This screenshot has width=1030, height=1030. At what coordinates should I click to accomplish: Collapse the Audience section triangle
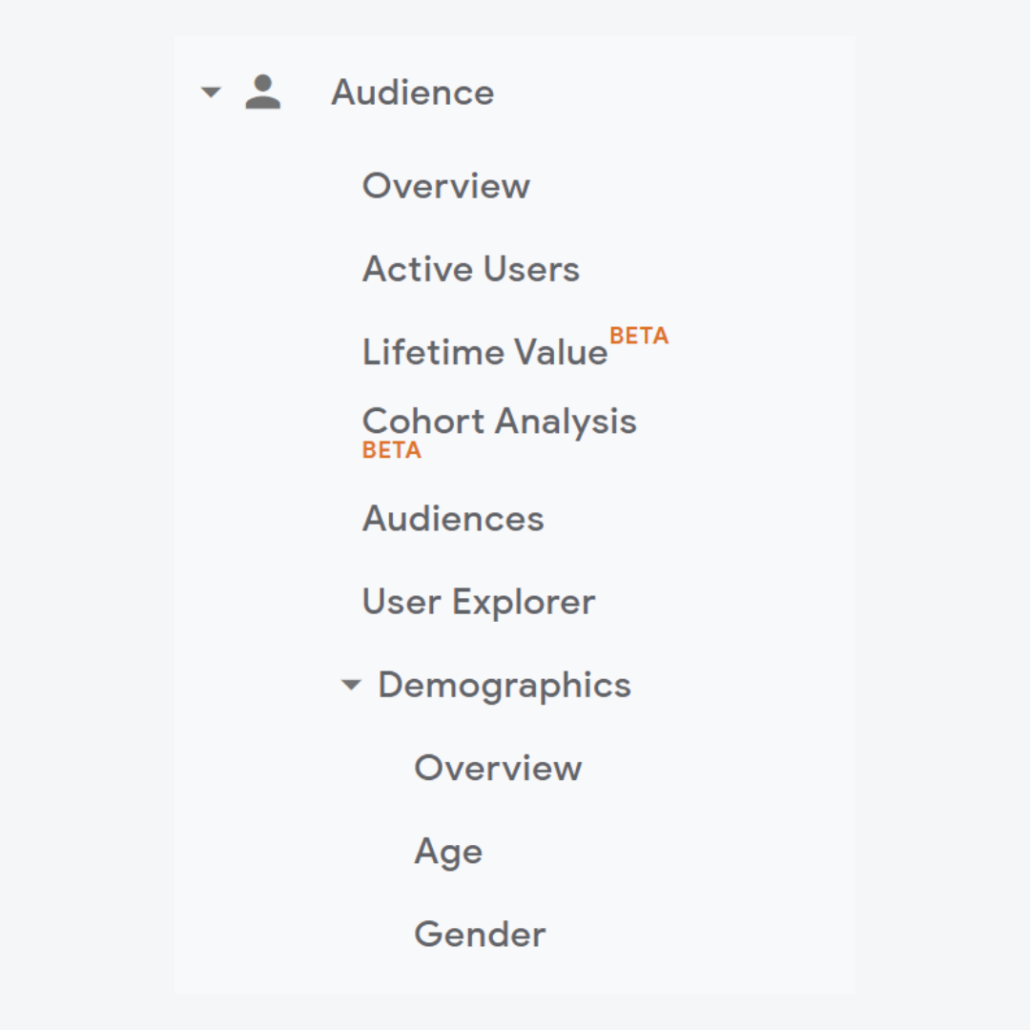pos(210,93)
